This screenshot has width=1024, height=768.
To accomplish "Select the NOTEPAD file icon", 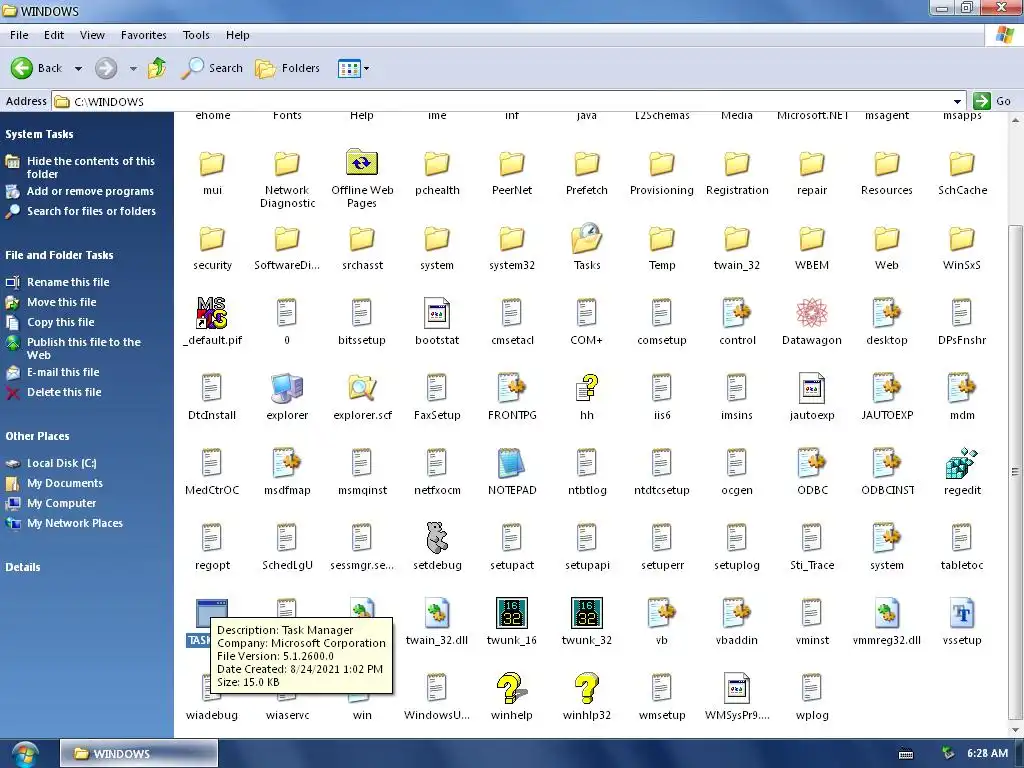I will point(511,463).
